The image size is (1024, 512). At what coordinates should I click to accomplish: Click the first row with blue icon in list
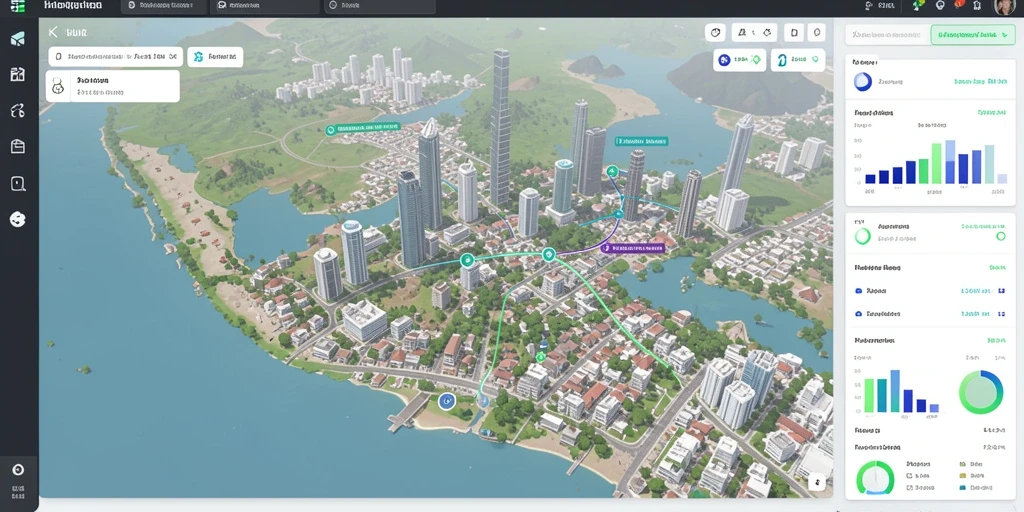[930, 291]
